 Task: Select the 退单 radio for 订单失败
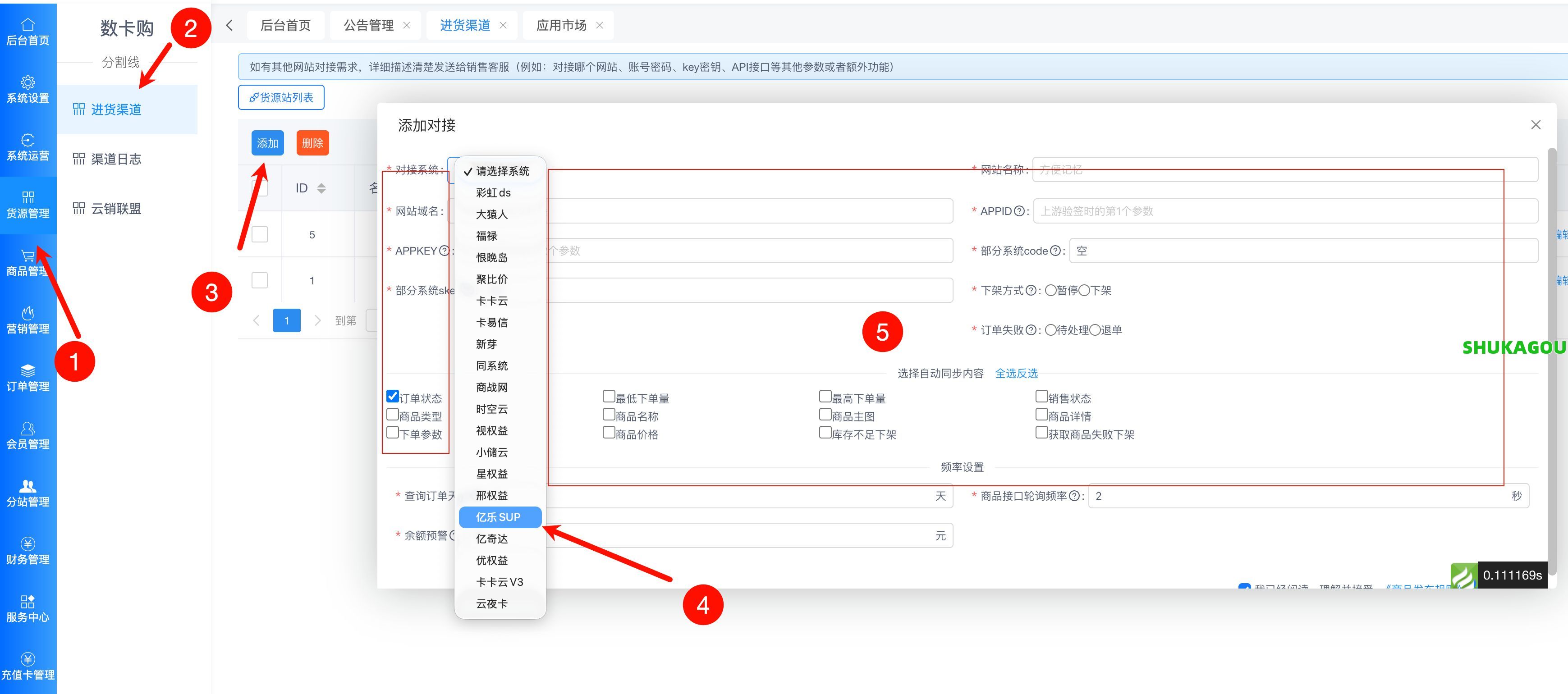[x=1096, y=330]
